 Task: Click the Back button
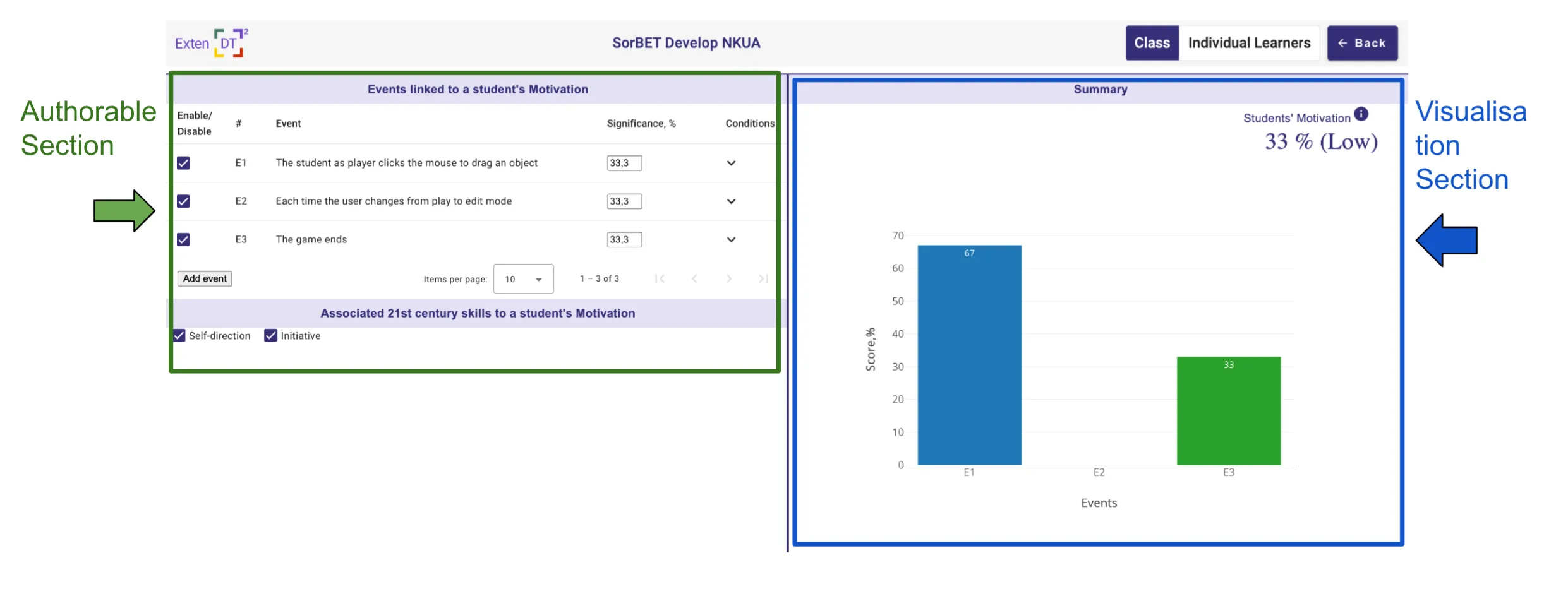[x=1362, y=43]
